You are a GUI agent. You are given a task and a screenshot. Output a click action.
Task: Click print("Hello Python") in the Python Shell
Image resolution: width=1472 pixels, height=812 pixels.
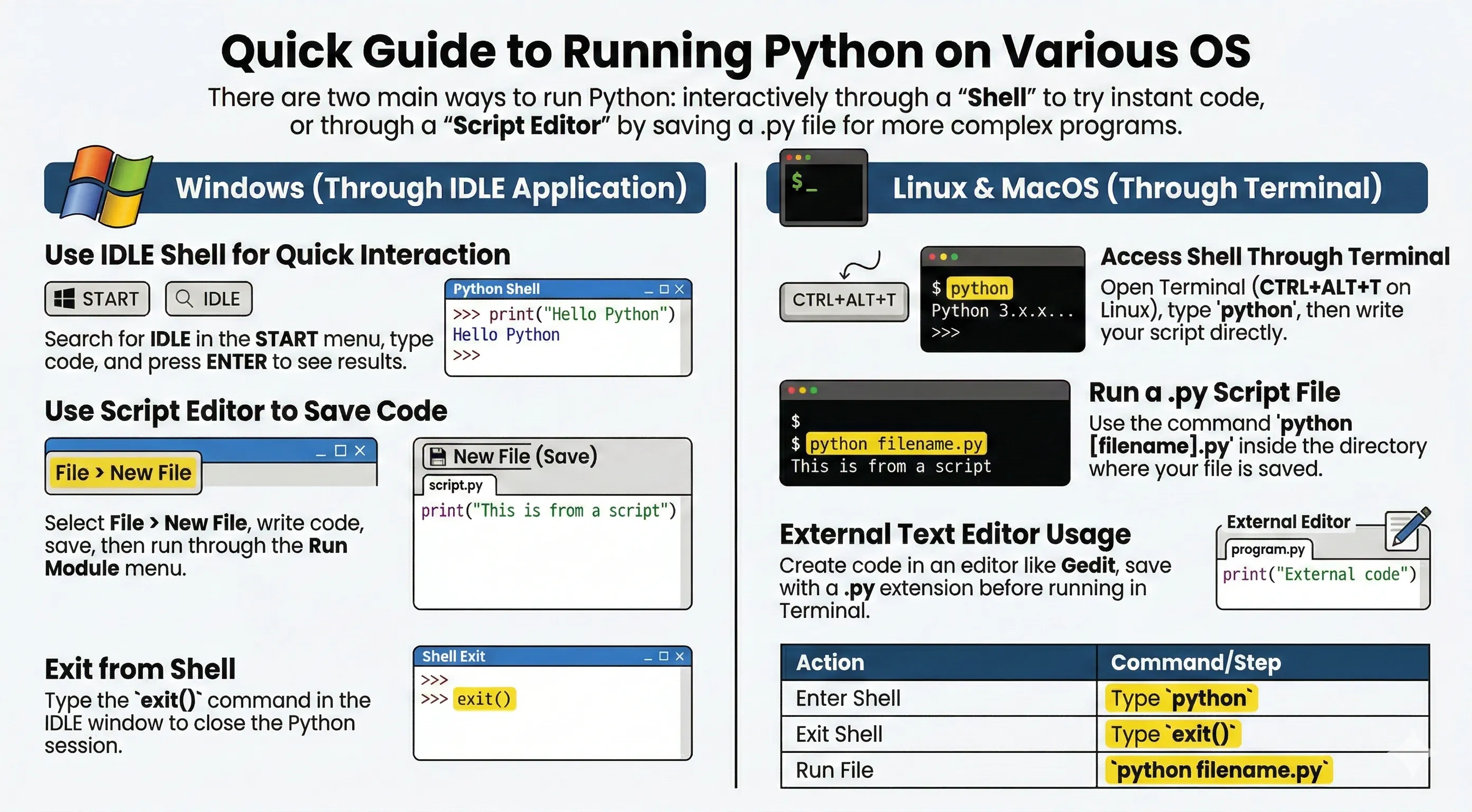[x=582, y=315]
